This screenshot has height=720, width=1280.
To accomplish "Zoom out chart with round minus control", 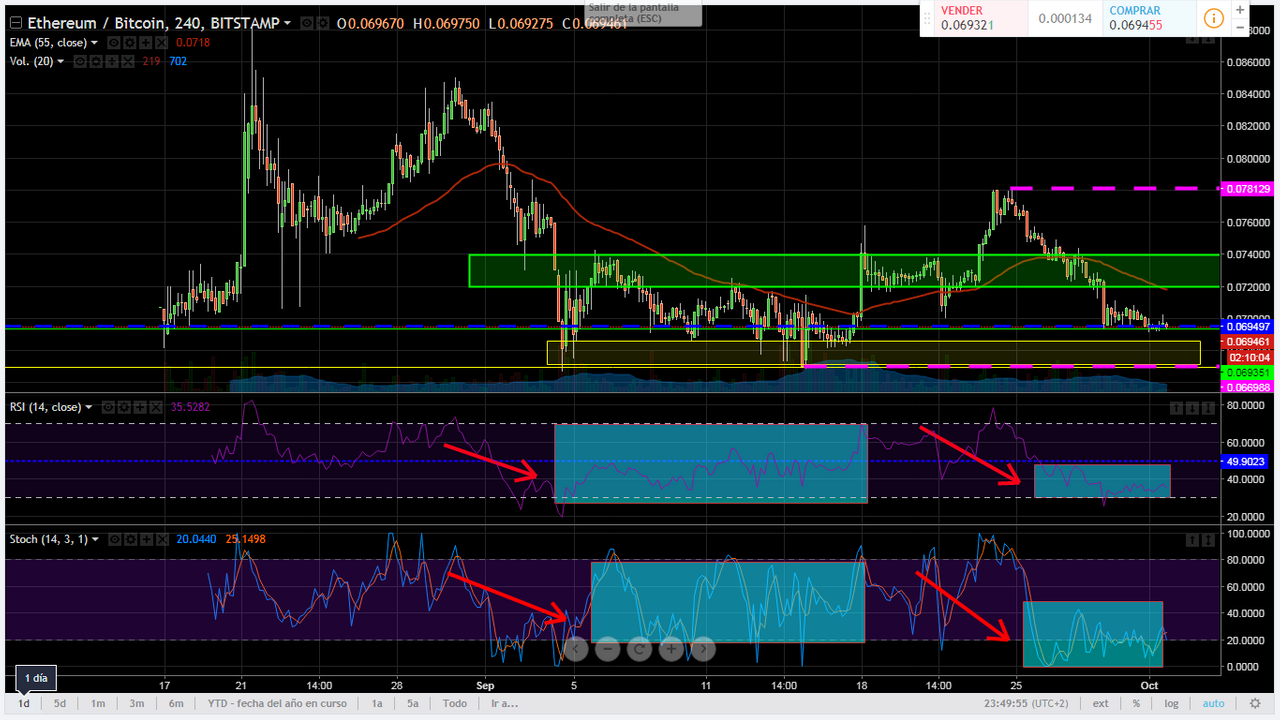I will coord(607,649).
